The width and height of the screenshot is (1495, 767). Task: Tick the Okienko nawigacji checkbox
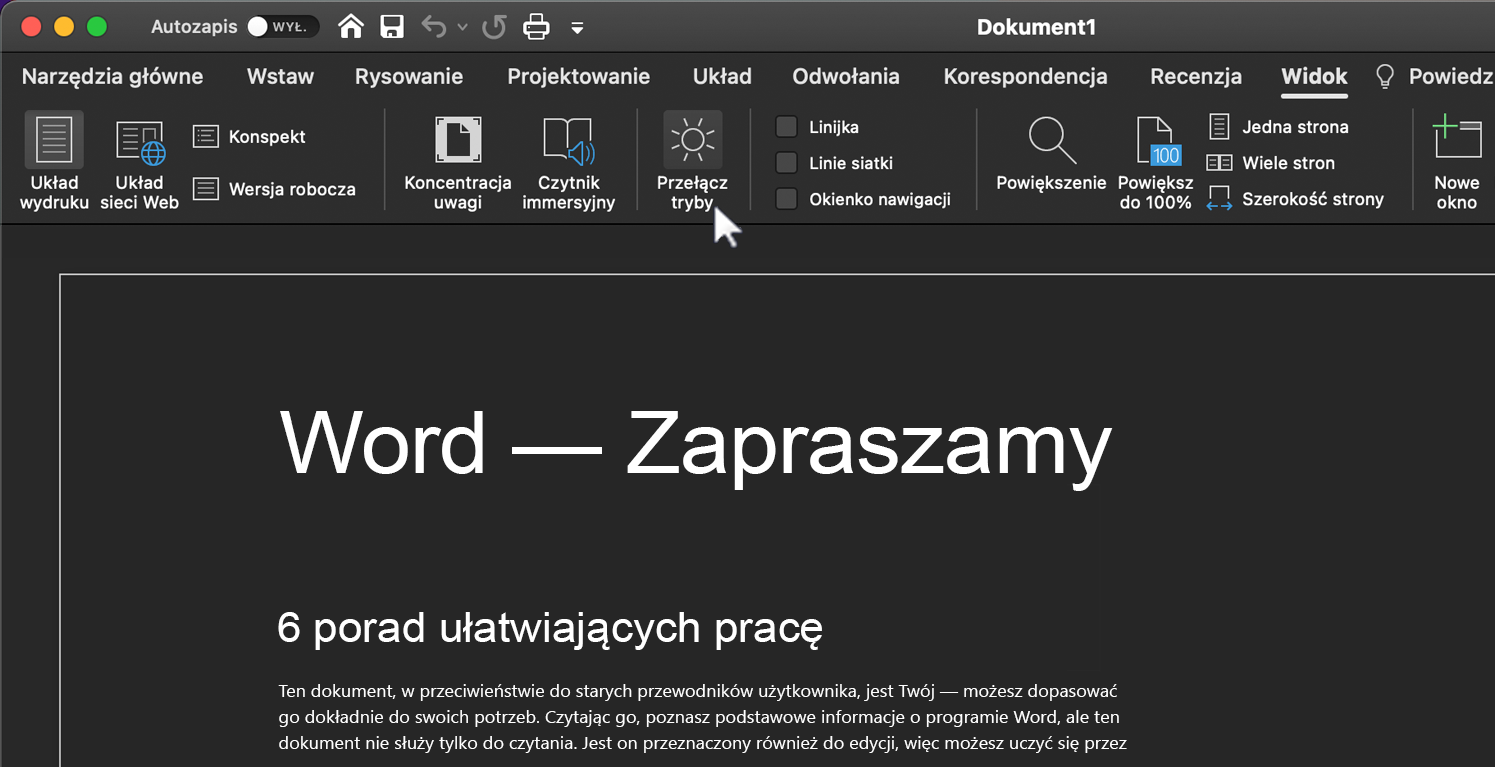787,199
